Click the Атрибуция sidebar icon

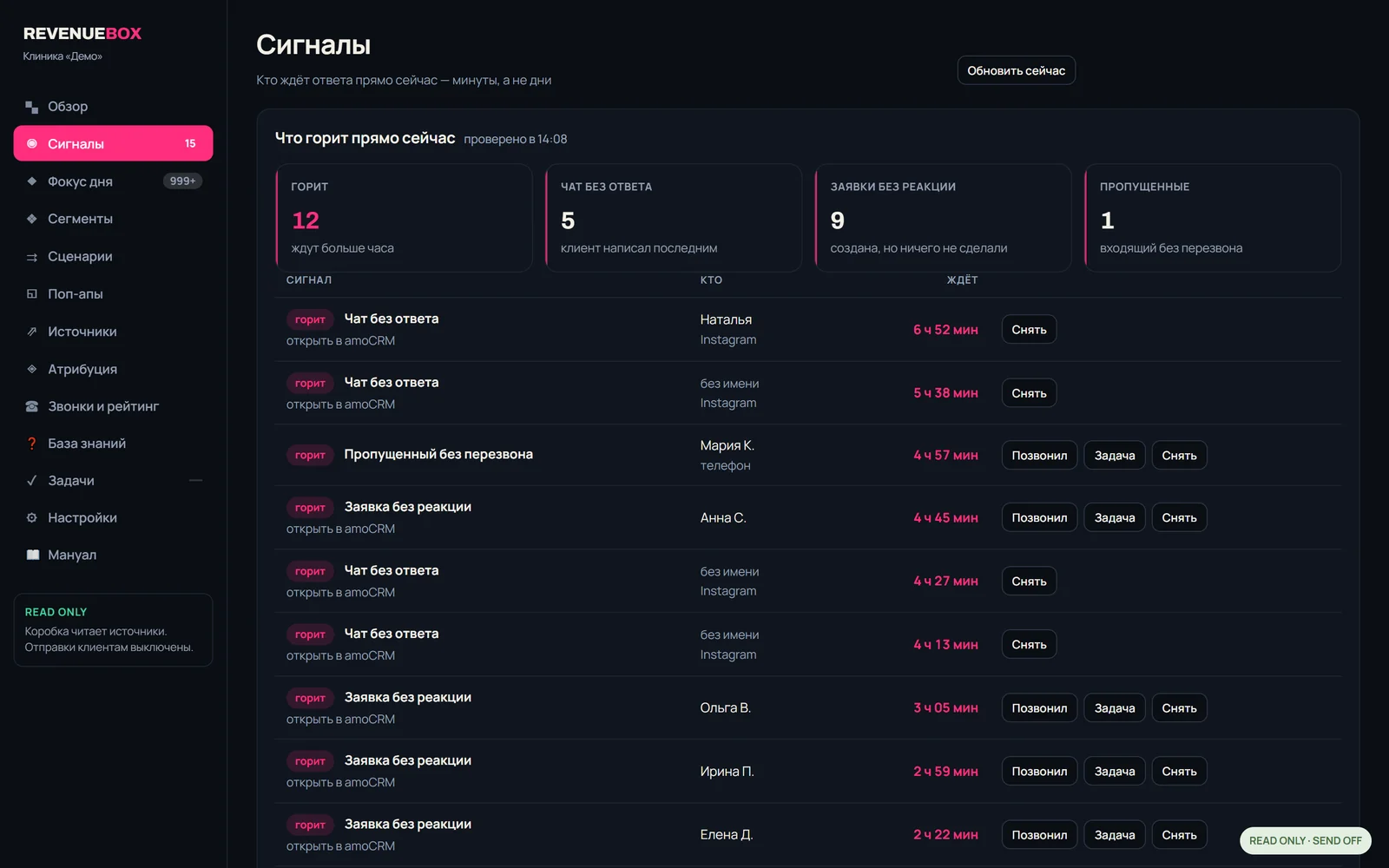click(x=32, y=369)
